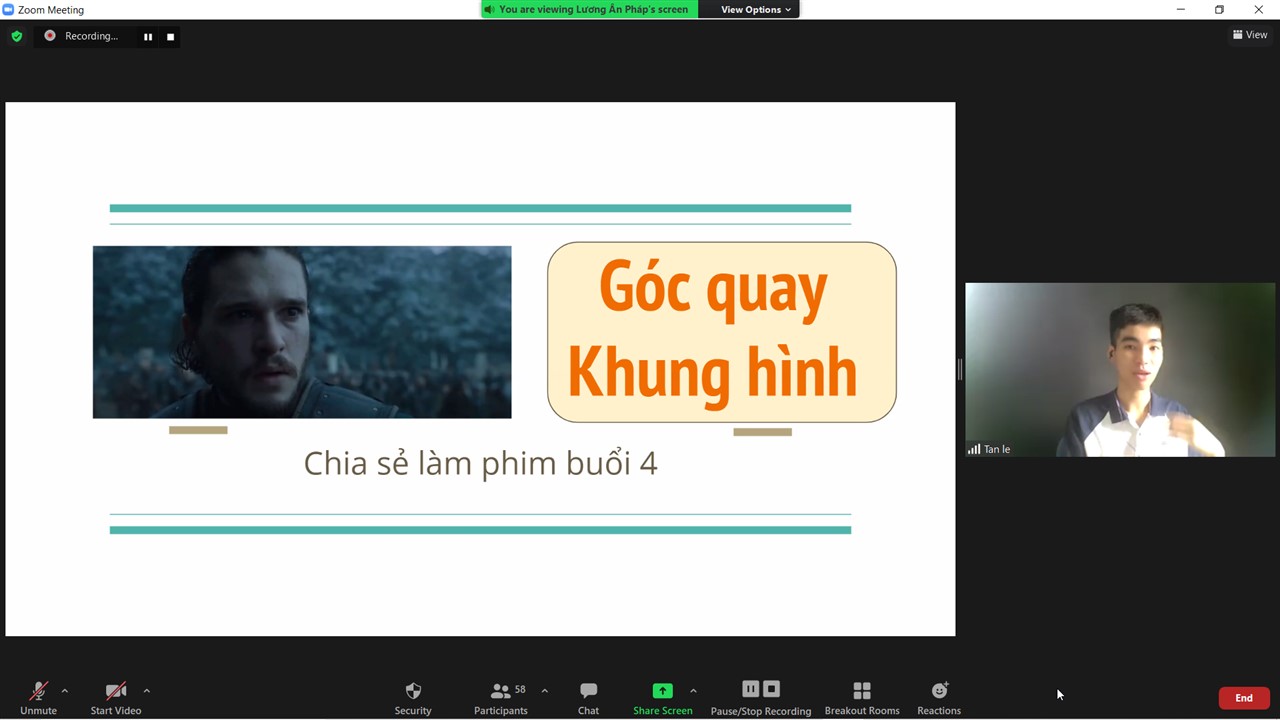This screenshot has width=1280, height=720.
Task: Start Video camera button
Action: (116, 697)
